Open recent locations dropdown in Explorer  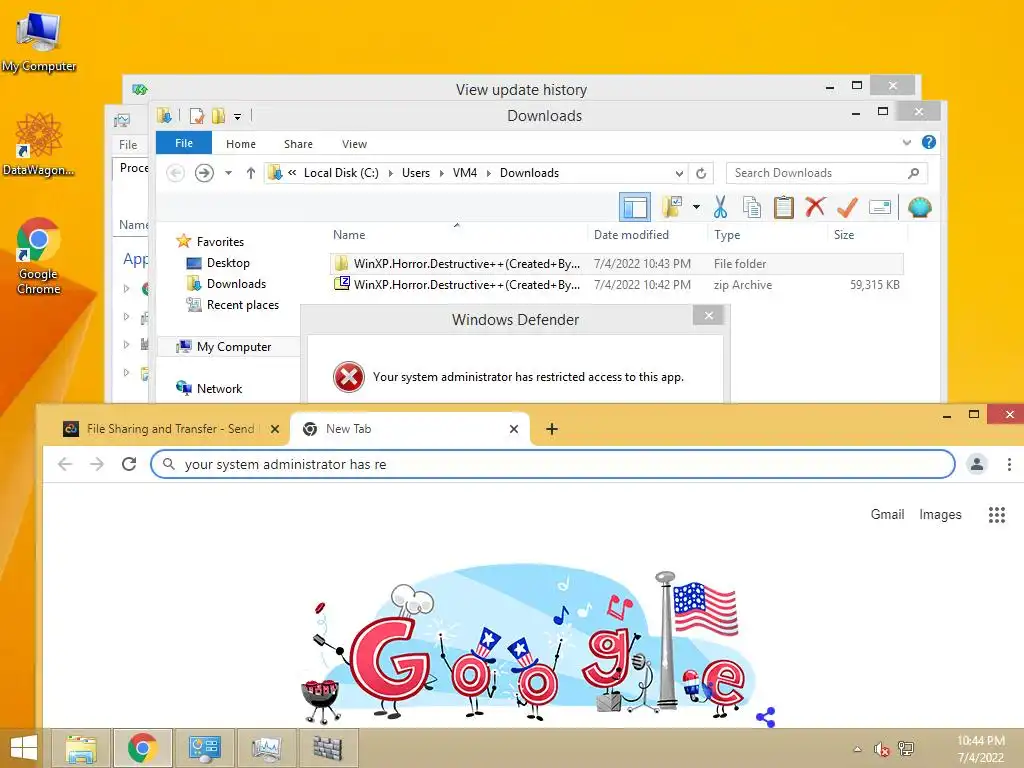229,173
